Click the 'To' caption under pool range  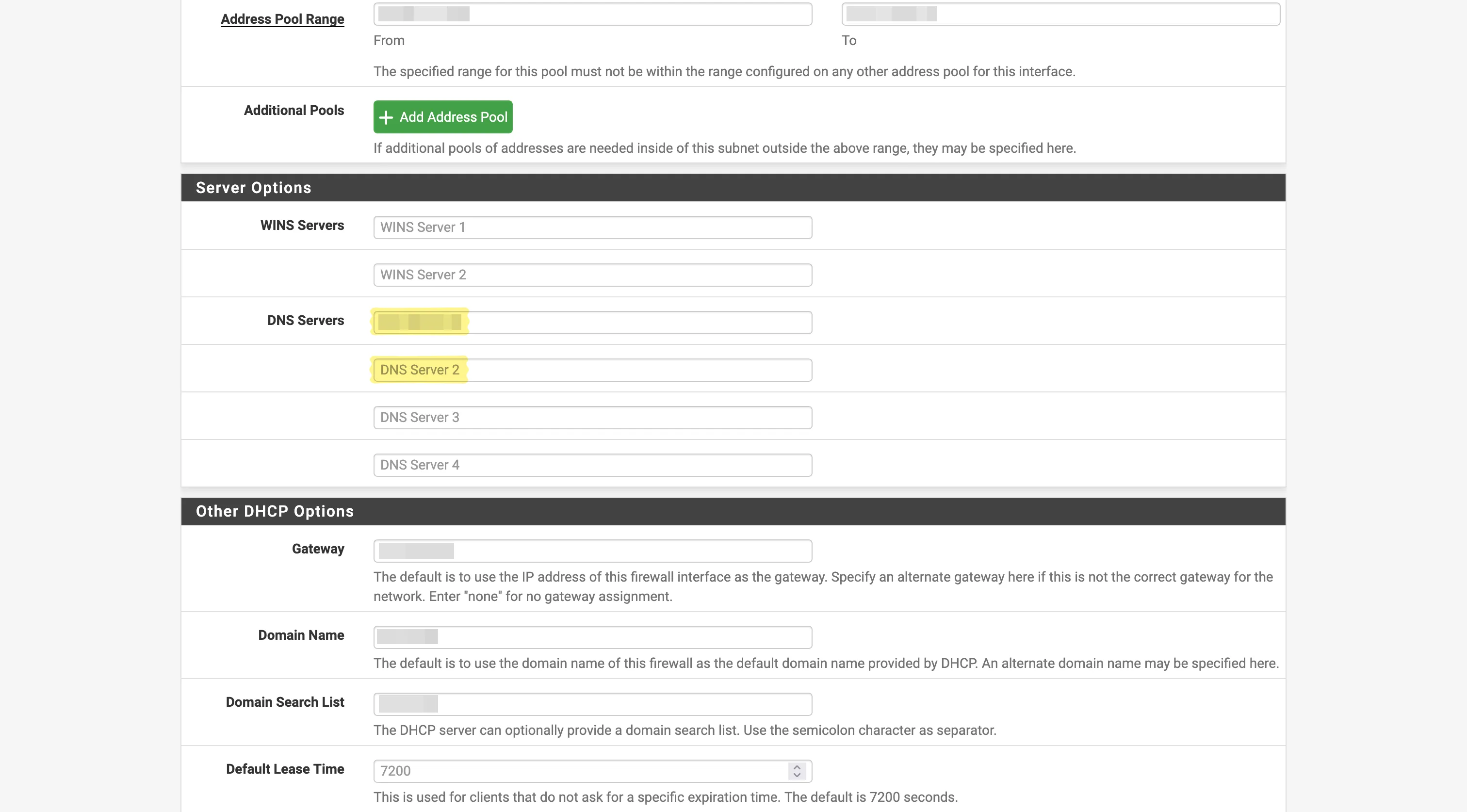tap(849, 40)
